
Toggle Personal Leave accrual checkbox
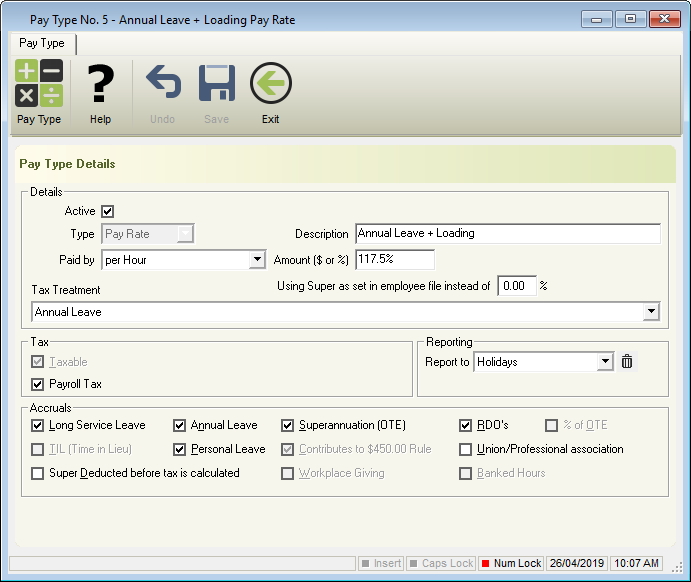pyautogui.click(x=179, y=449)
